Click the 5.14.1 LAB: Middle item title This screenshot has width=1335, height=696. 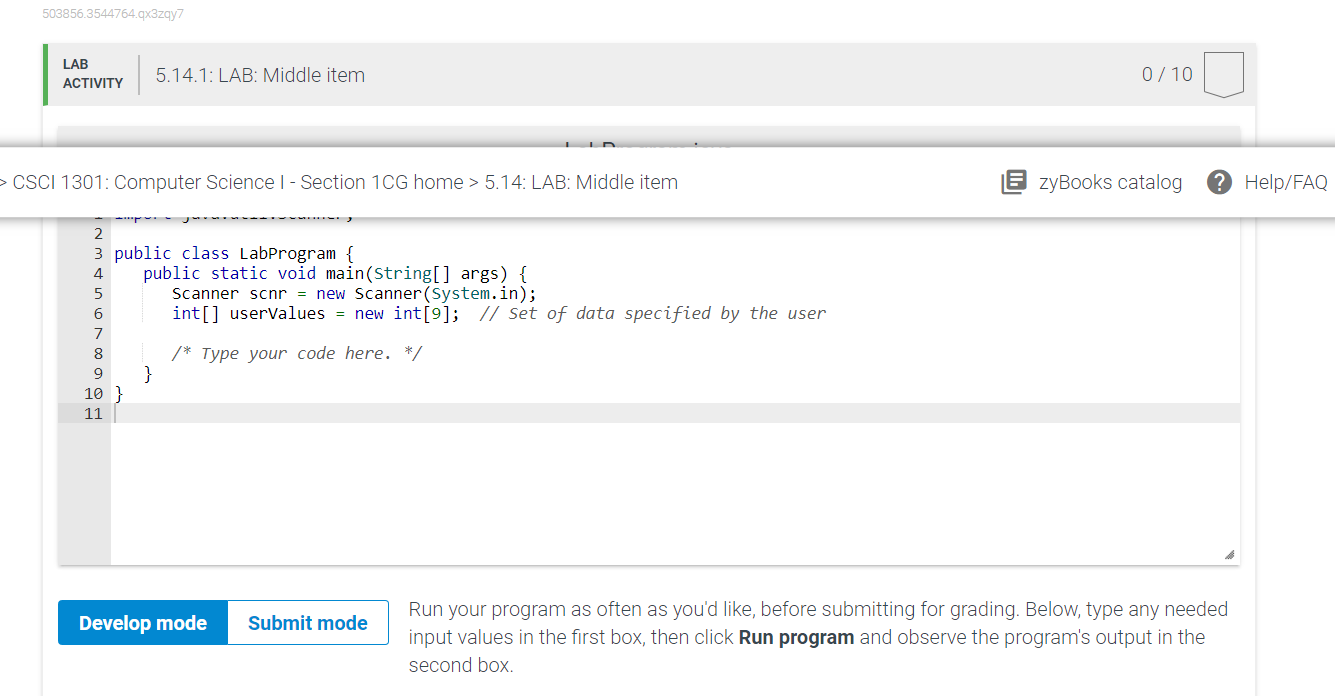(260, 75)
